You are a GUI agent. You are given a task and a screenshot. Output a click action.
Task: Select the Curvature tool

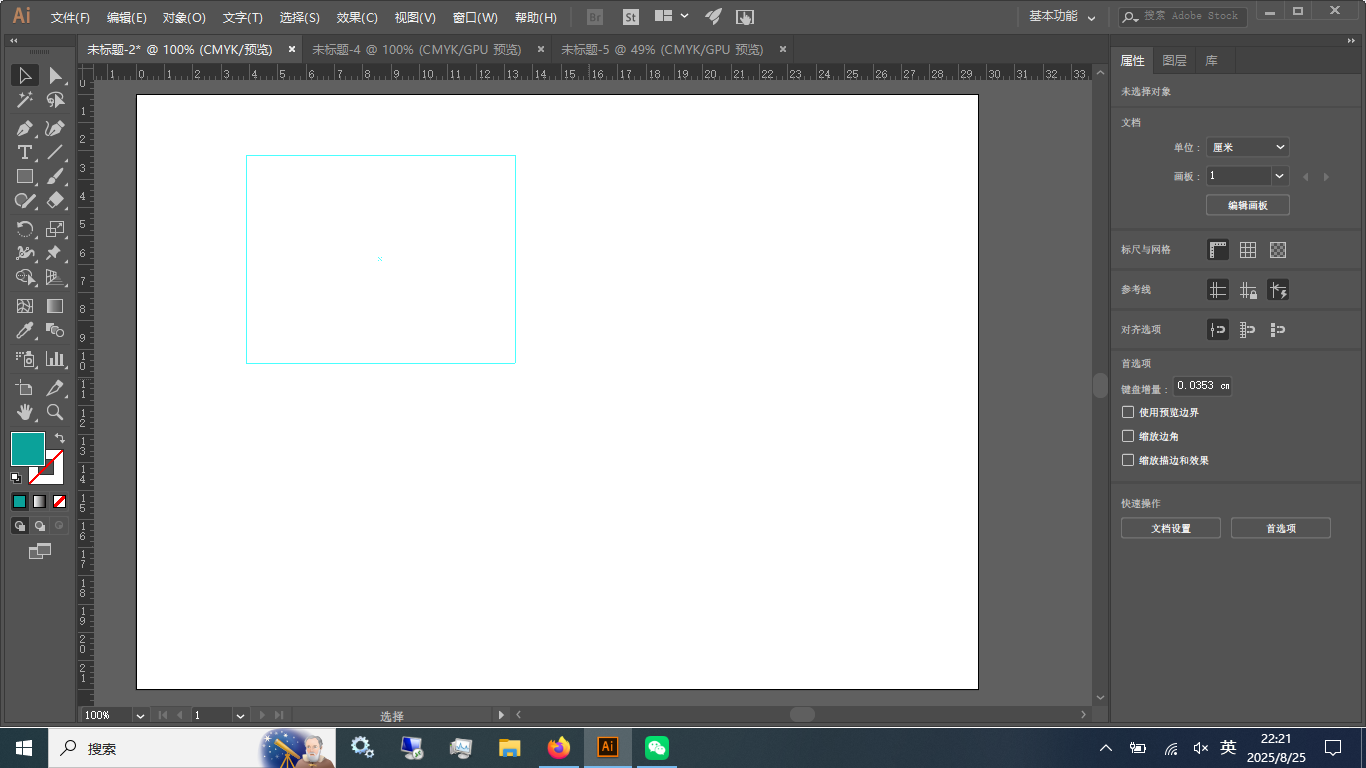click(x=55, y=128)
